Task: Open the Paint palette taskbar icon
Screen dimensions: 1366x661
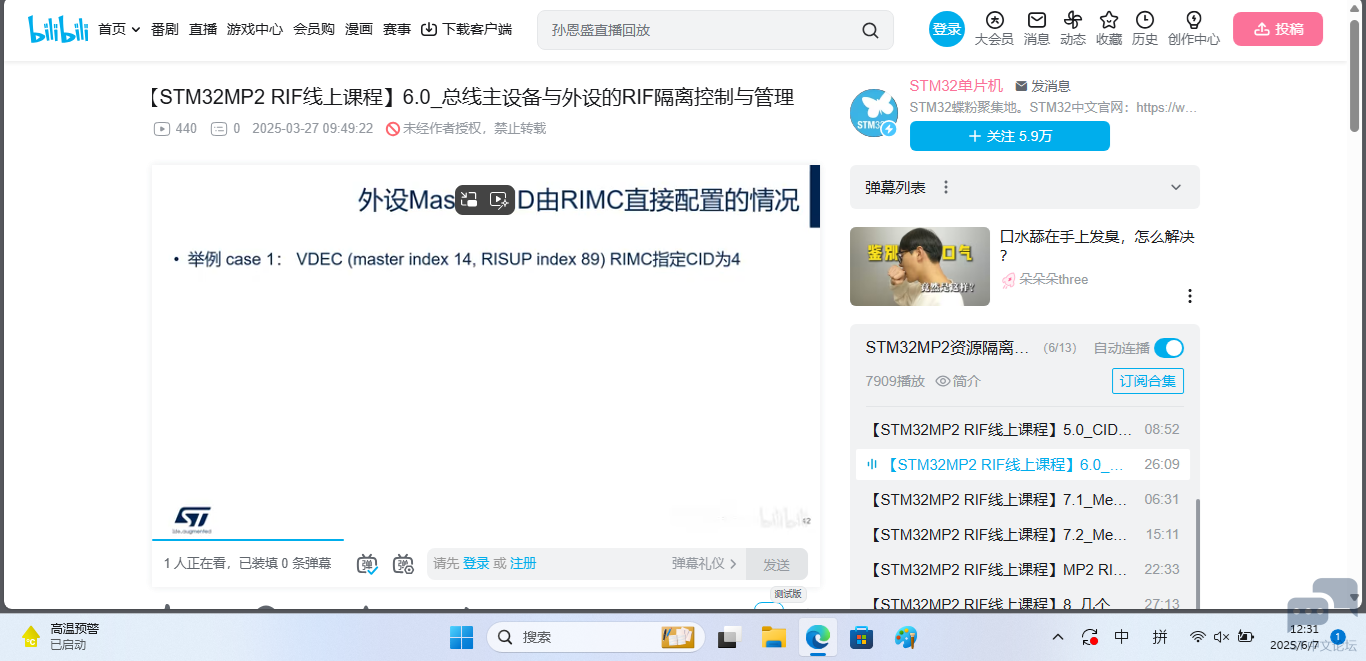Action: tap(906, 637)
